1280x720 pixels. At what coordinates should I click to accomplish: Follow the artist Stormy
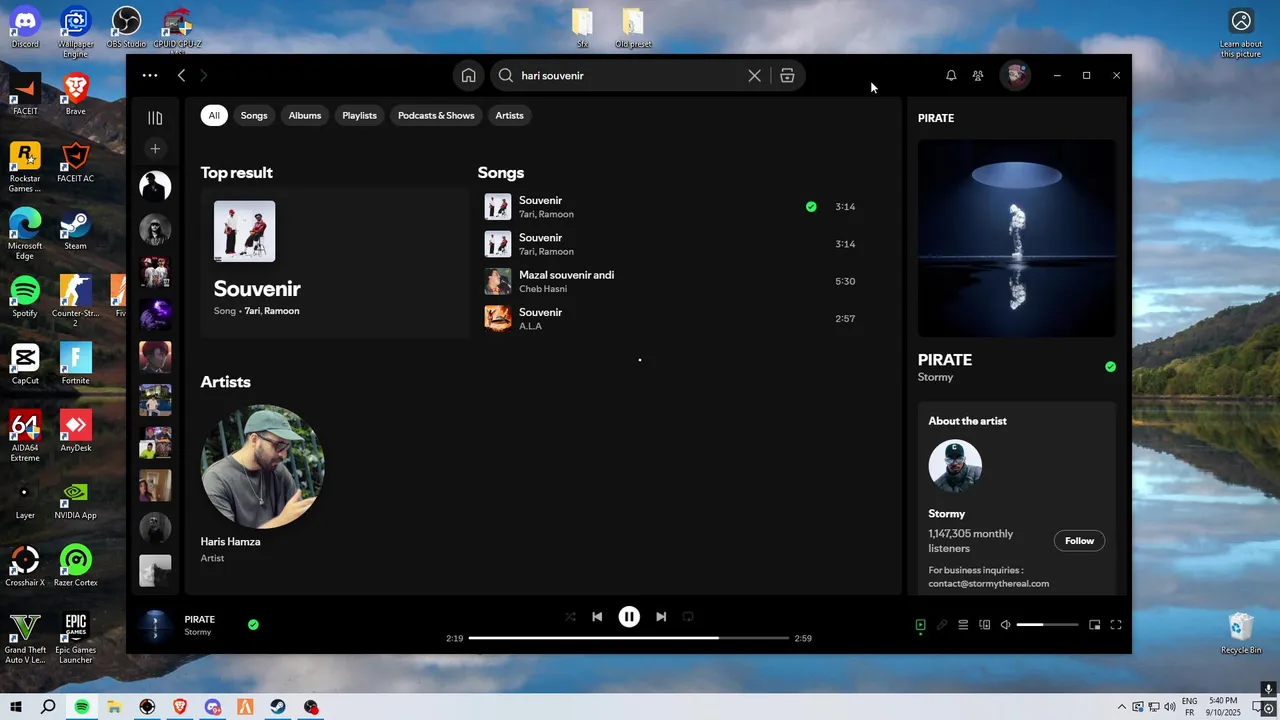pos(1079,541)
